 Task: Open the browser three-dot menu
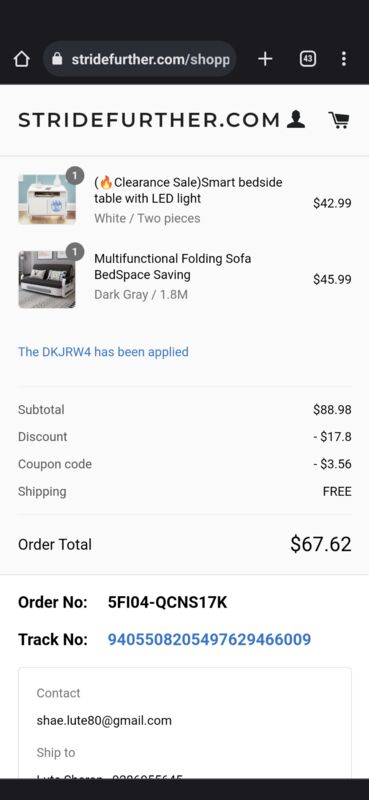point(343,59)
